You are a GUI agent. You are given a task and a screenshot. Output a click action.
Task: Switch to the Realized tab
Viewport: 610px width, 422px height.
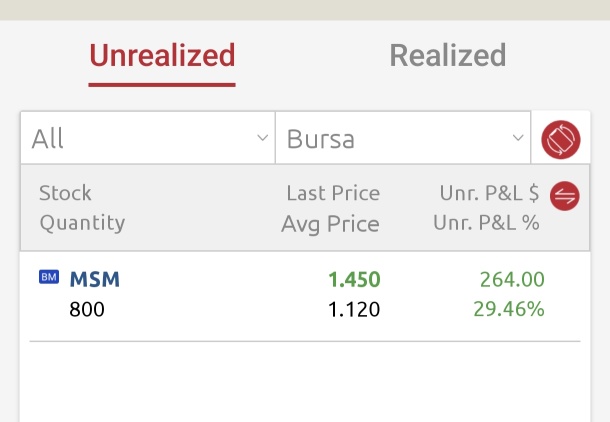coord(448,56)
